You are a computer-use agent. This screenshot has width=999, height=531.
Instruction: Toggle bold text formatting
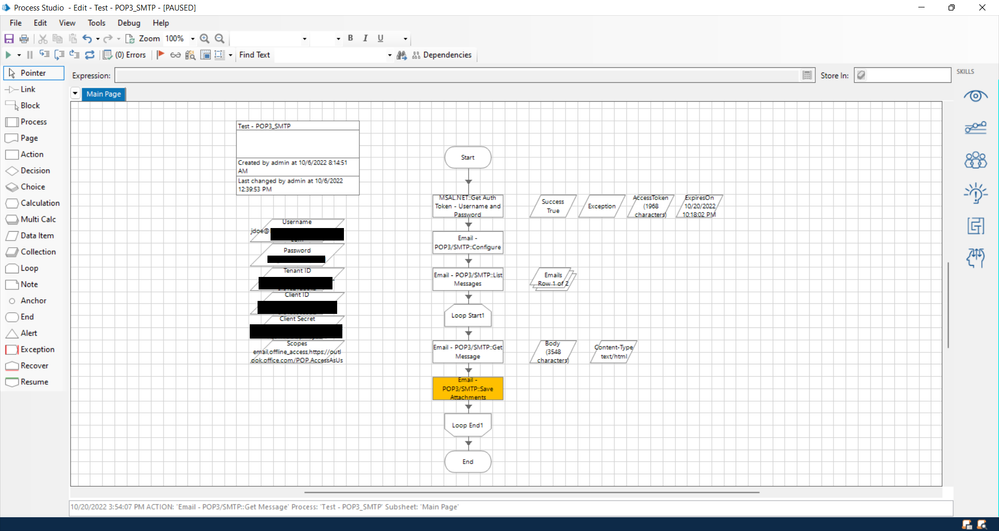point(350,39)
